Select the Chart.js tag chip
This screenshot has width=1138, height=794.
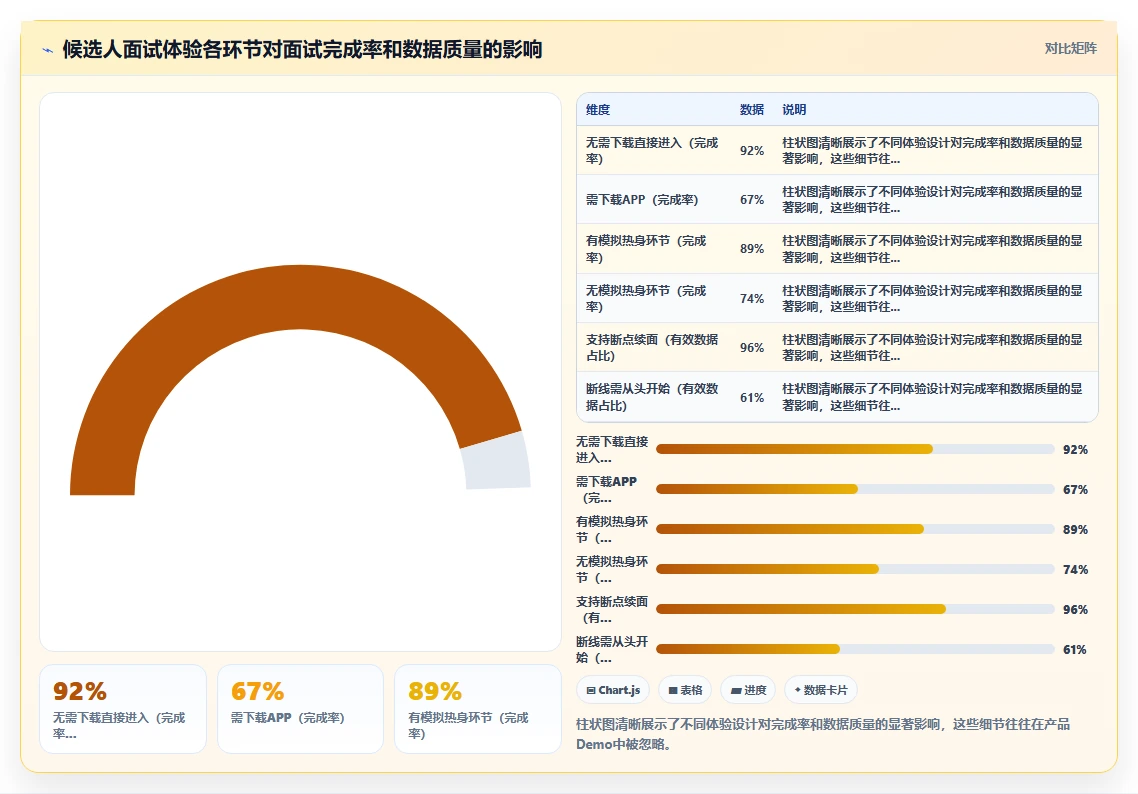pos(613,689)
